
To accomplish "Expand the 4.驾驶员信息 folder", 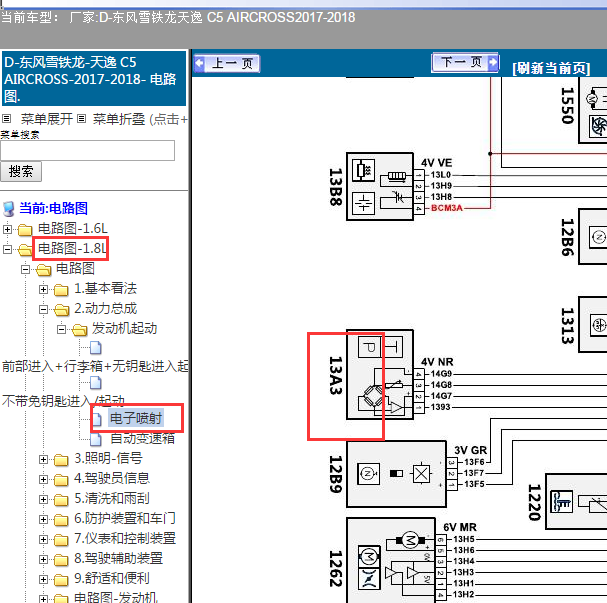I will point(43,480).
